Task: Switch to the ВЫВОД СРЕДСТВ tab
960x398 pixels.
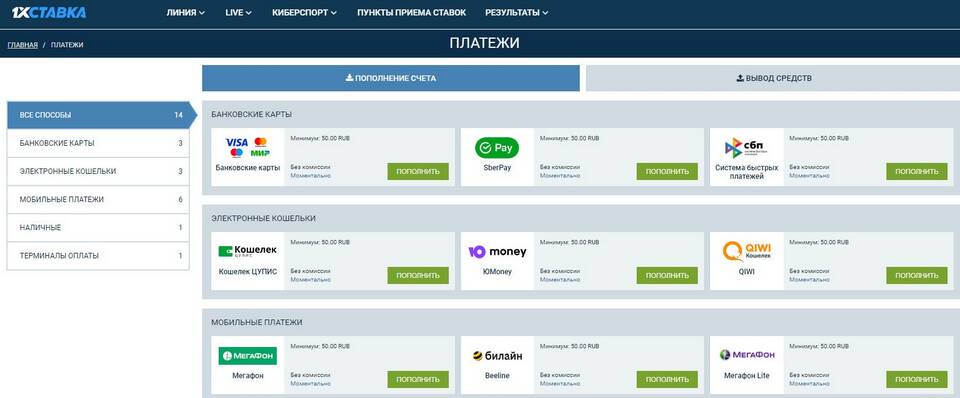Action: [x=773, y=78]
